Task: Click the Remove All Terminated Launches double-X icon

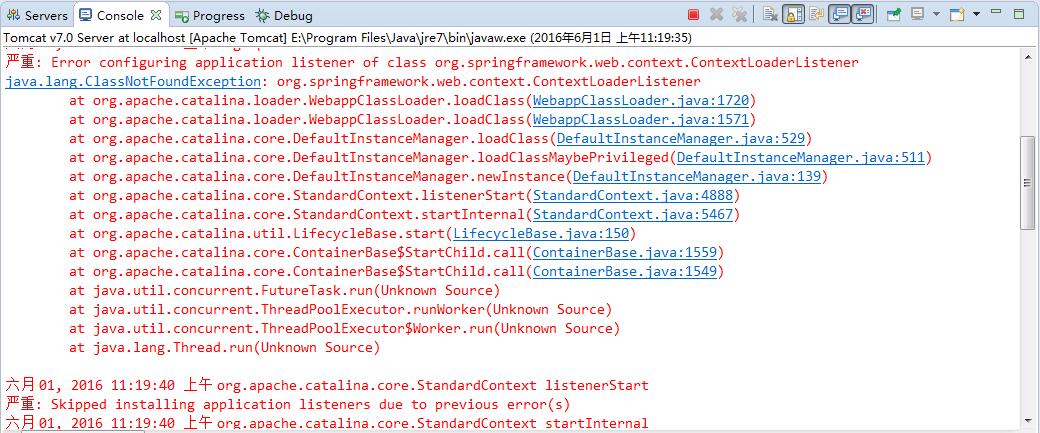Action: click(739, 15)
